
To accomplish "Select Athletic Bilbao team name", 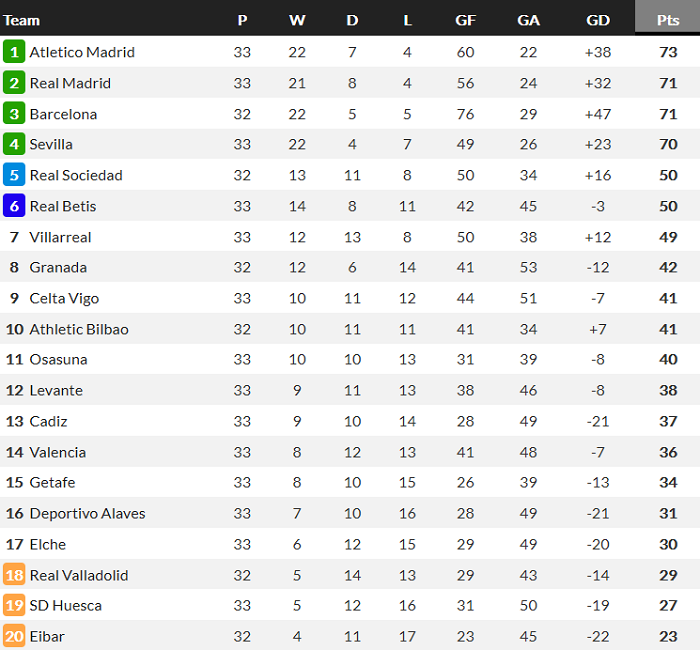I will tap(79, 329).
